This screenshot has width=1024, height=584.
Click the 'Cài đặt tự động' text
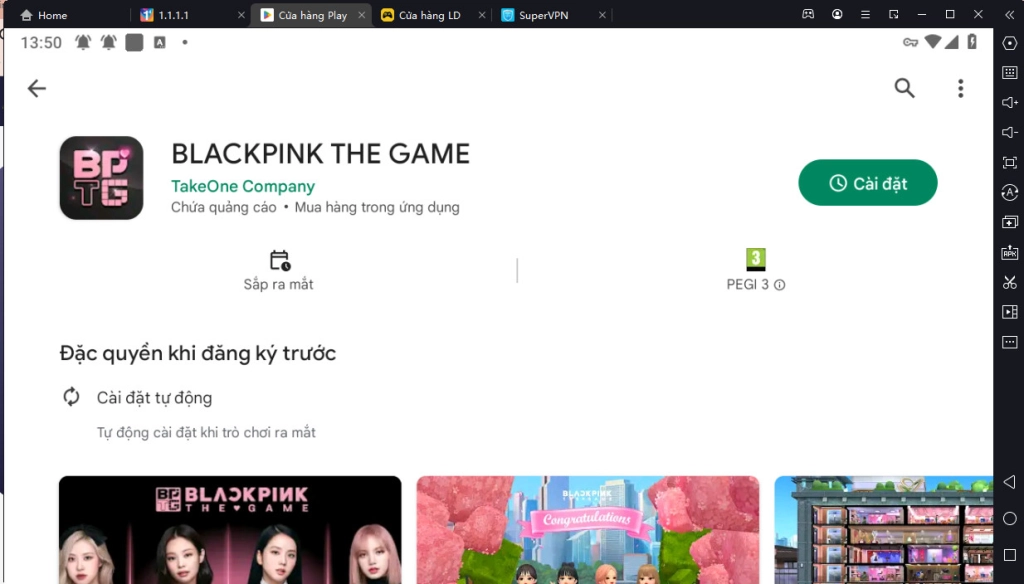click(x=154, y=398)
